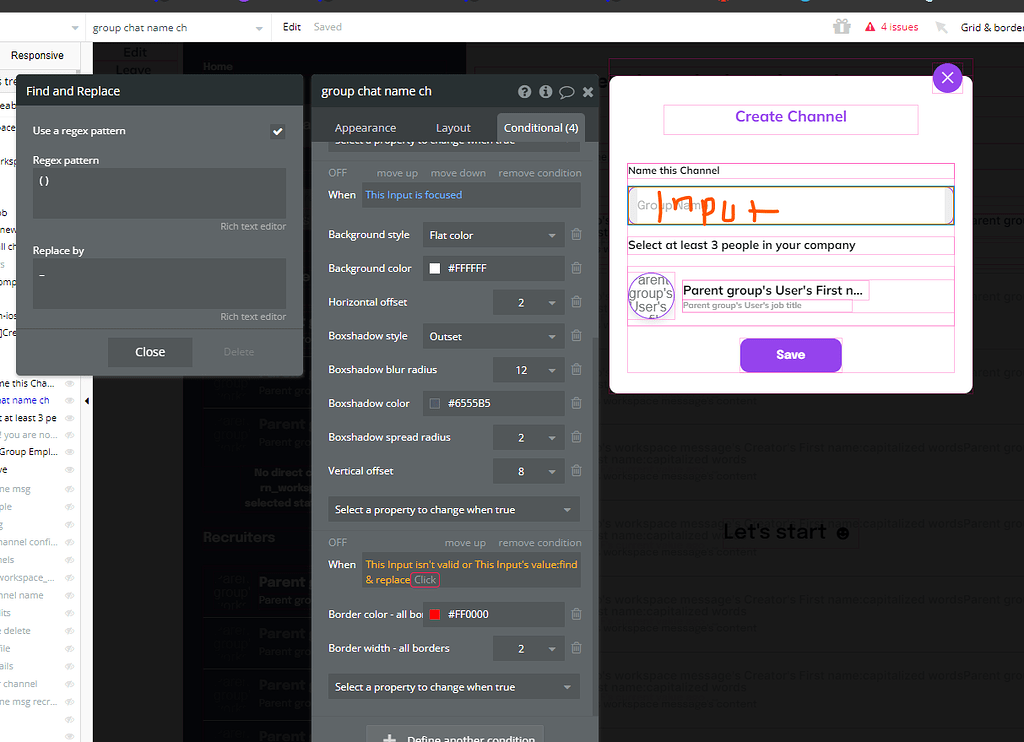Open the Background style Flat color dropdown
The width and height of the screenshot is (1024, 742).
493,234
